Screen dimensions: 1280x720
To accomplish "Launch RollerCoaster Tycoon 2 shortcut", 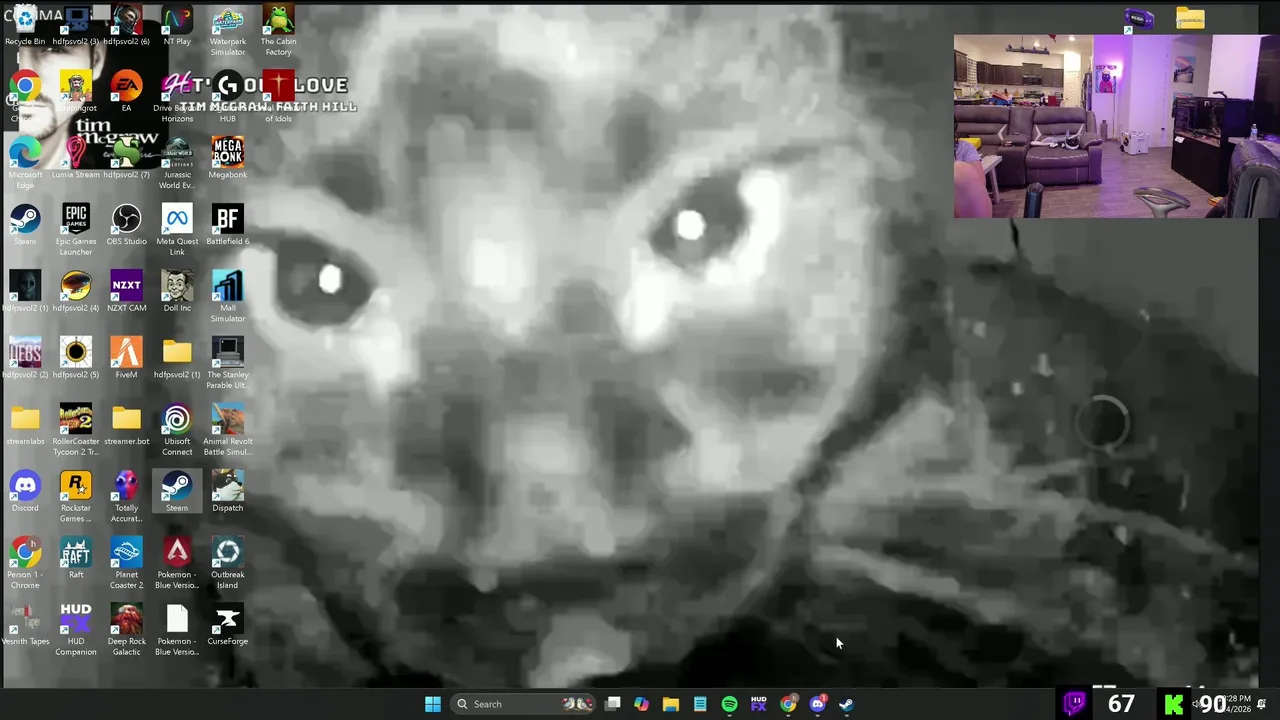I will coord(76,431).
